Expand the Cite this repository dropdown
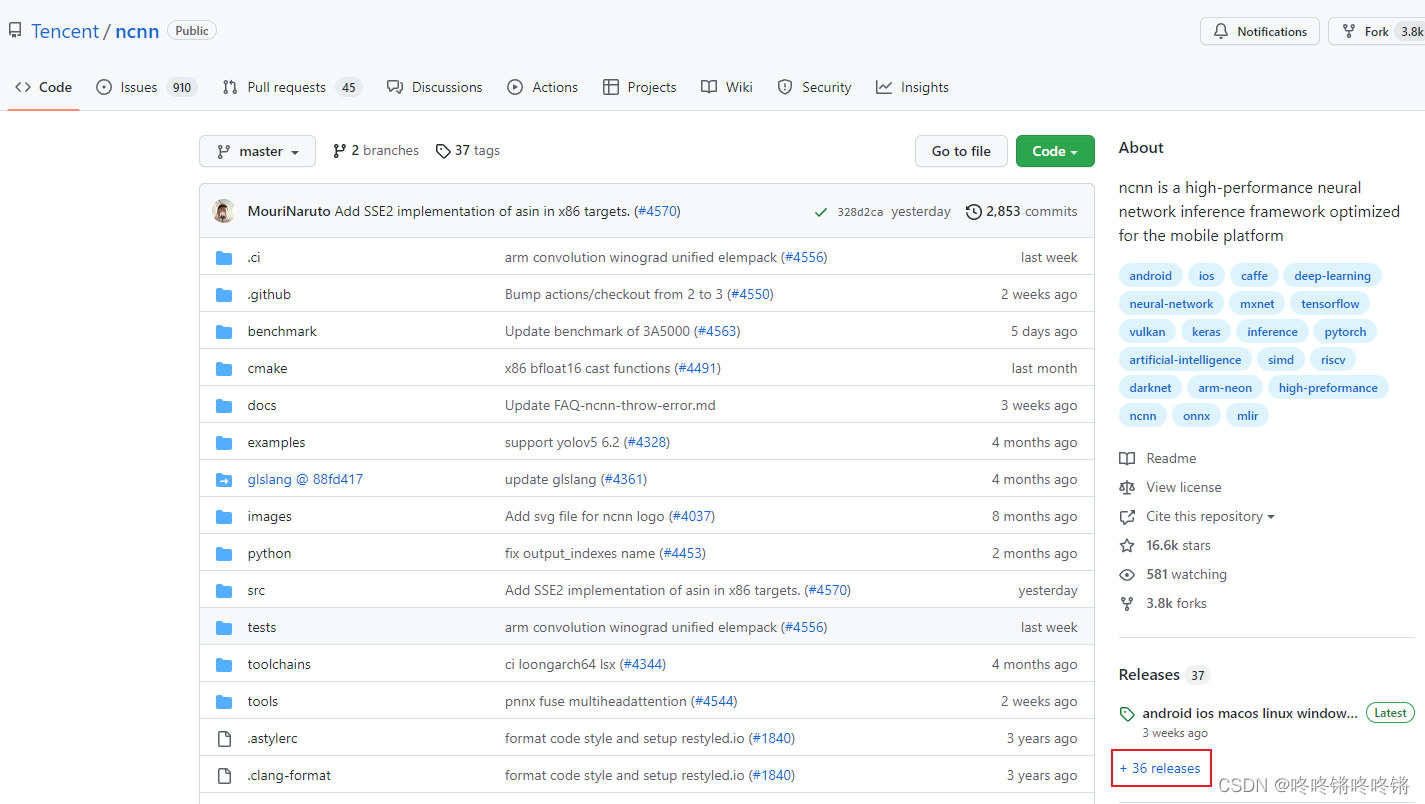 [1197, 516]
